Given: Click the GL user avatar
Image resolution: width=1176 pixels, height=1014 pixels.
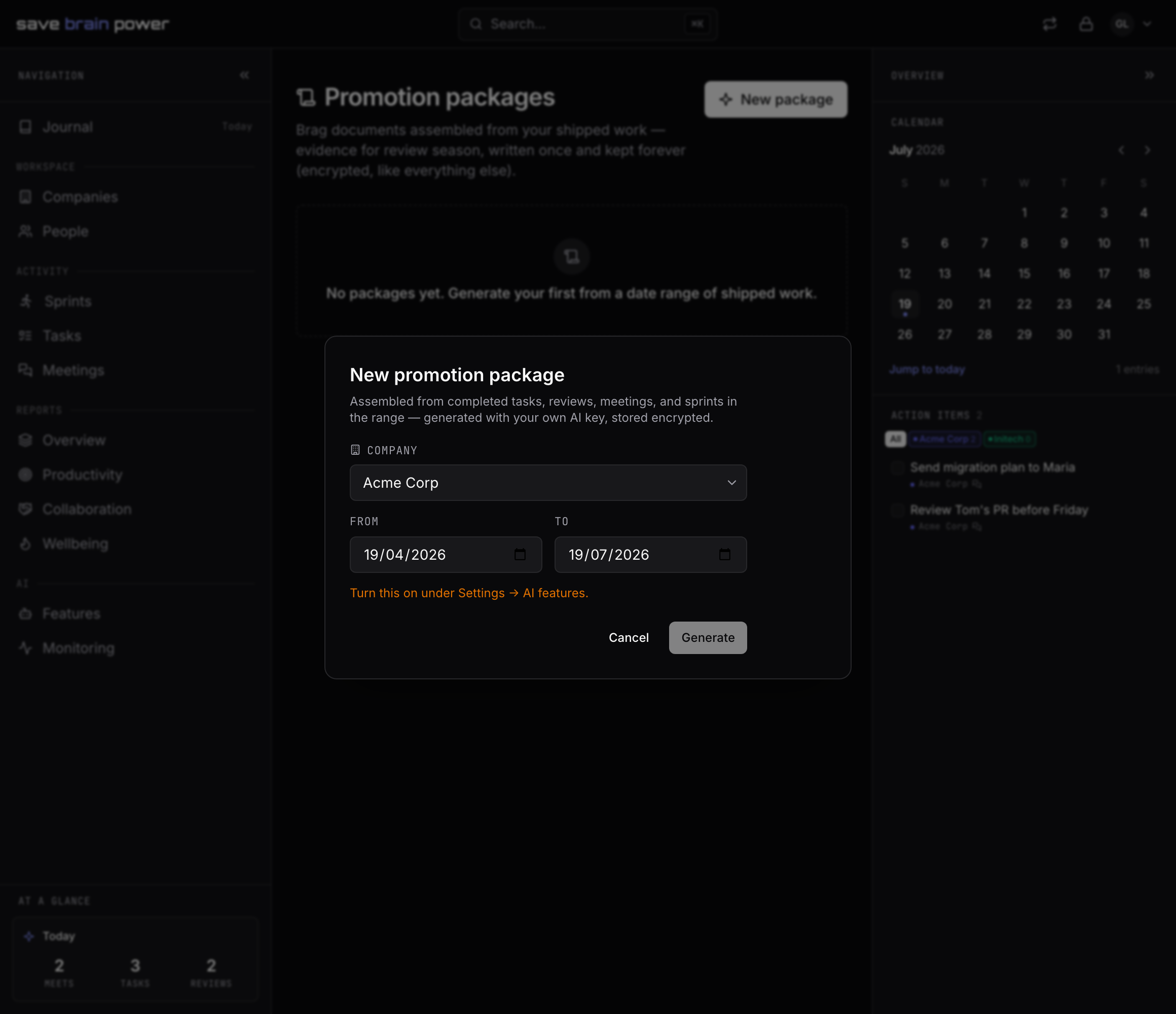Looking at the screenshot, I should click(x=1122, y=24).
